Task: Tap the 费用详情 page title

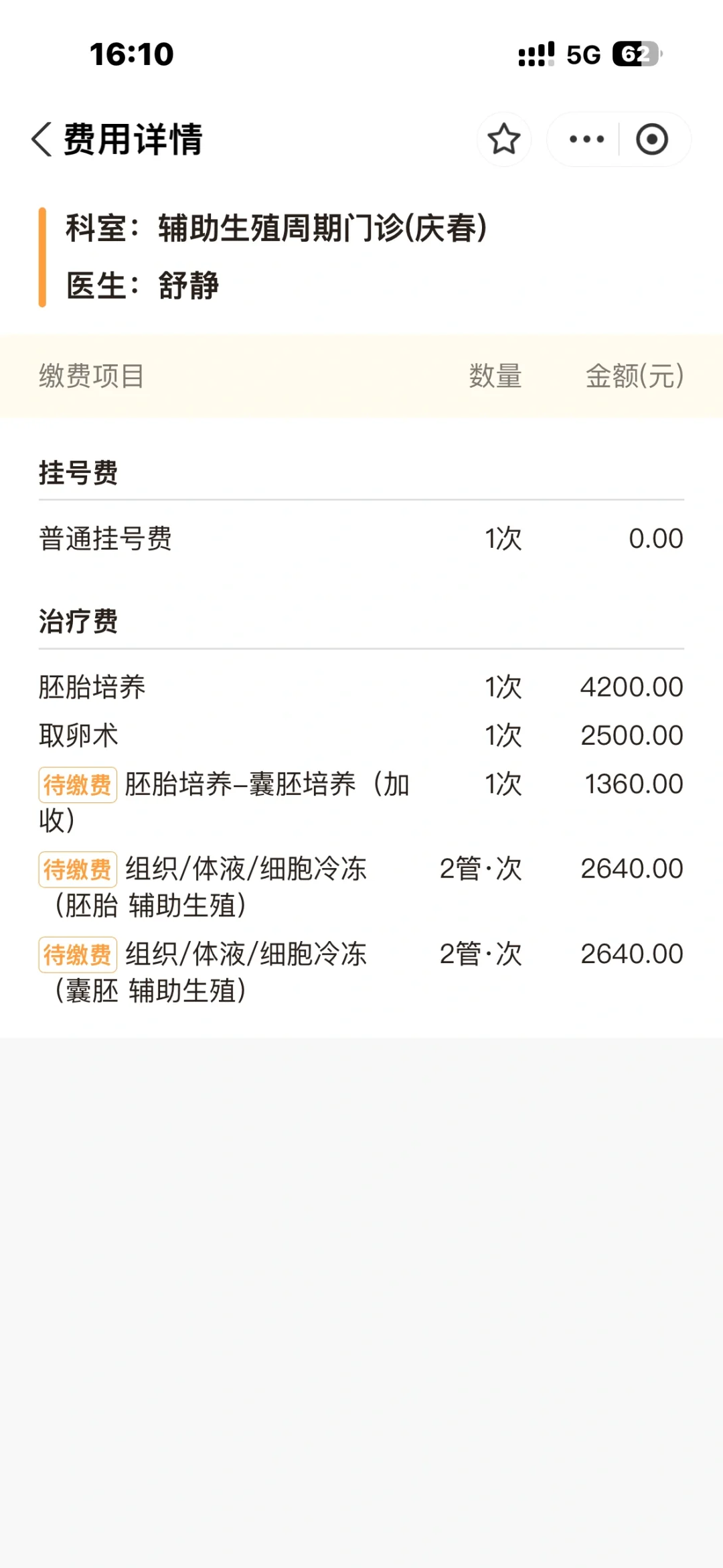Action: coord(133,139)
